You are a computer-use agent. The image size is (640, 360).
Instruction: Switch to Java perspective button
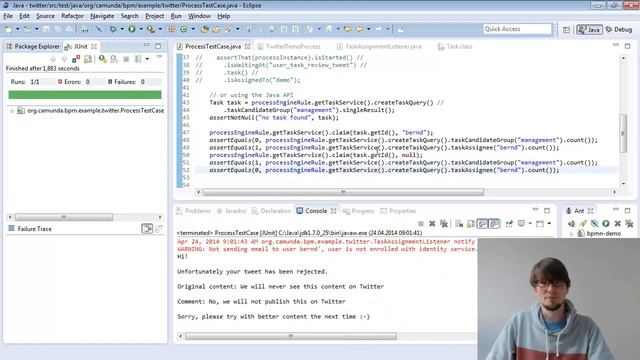pyautogui.click(x=589, y=29)
